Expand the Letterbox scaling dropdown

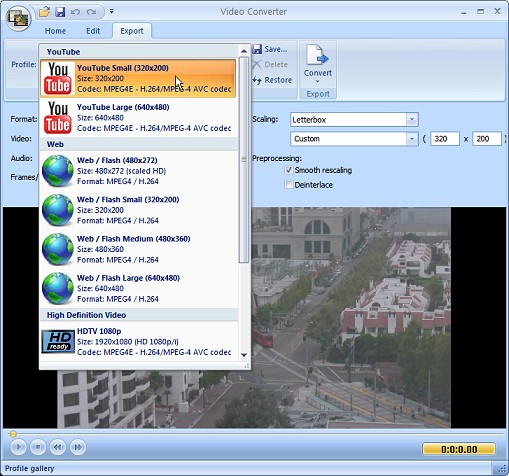(x=412, y=119)
